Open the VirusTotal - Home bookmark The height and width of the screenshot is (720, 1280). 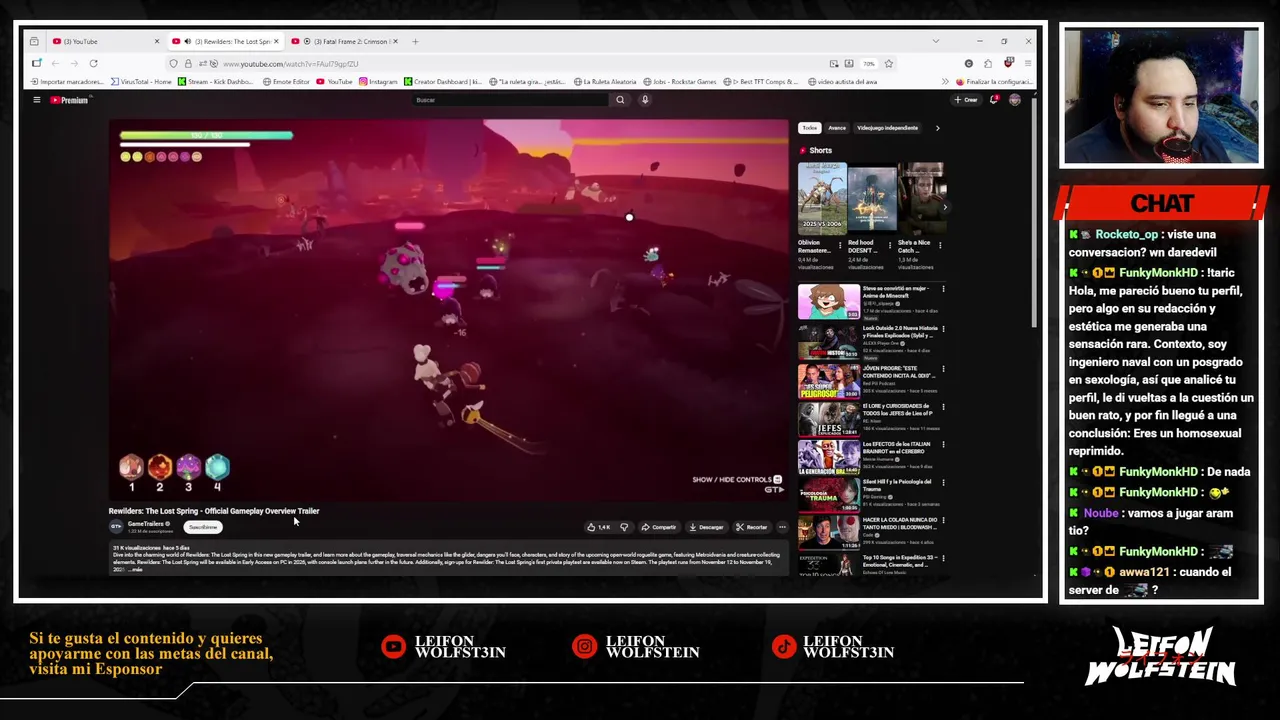[x=141, y=82]
